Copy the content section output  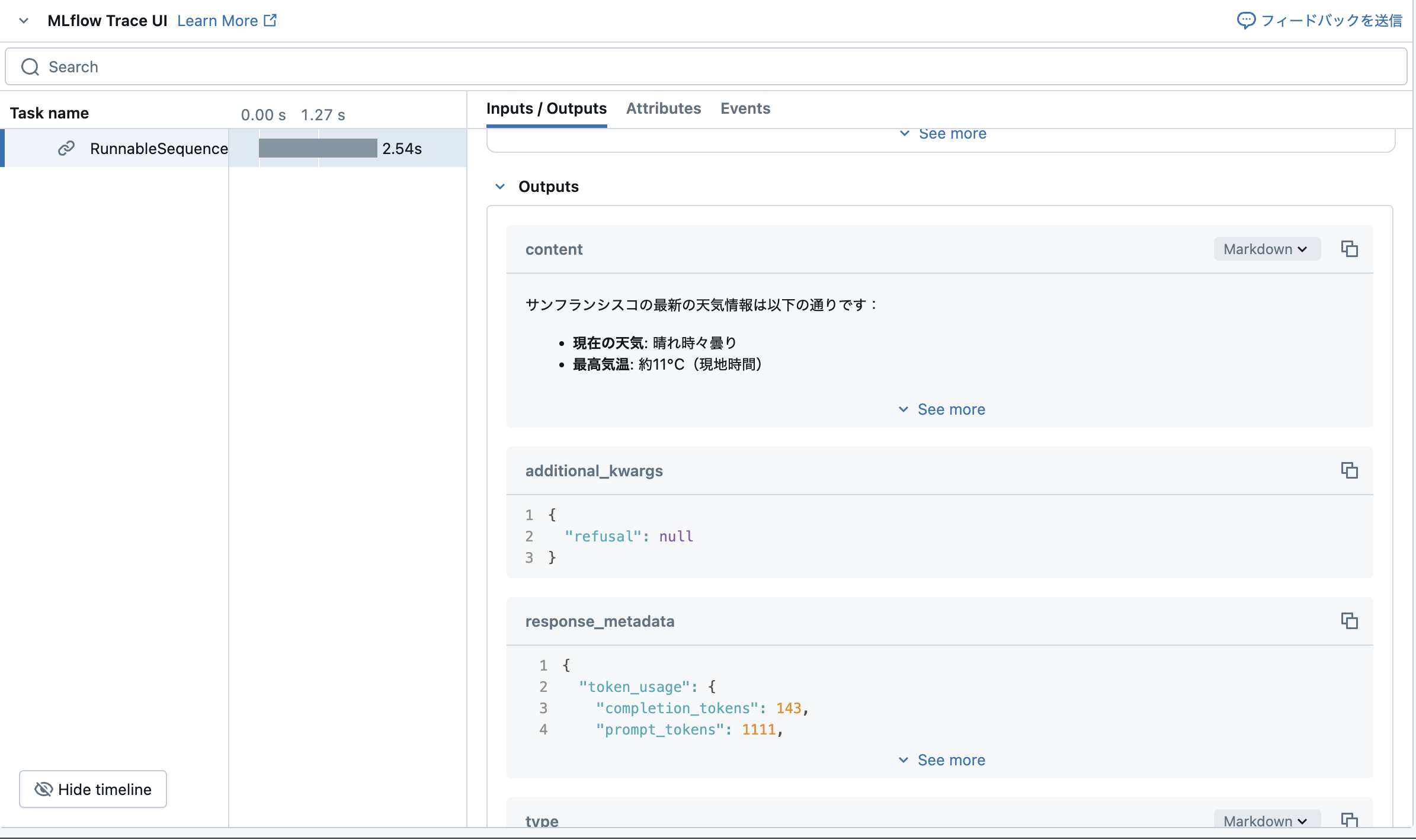point(1349,249)
